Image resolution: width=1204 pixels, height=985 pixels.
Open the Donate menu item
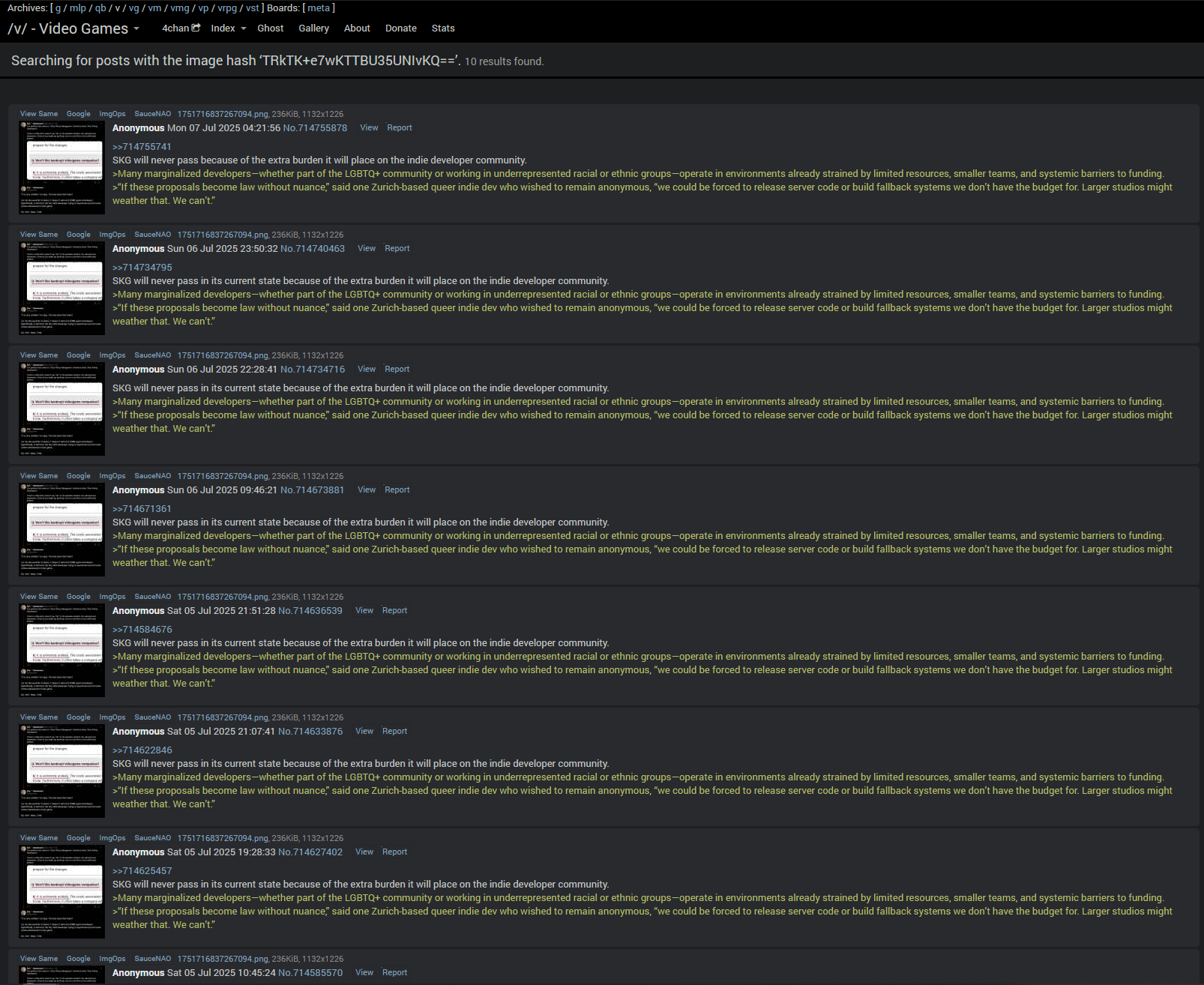coord(401,28)
